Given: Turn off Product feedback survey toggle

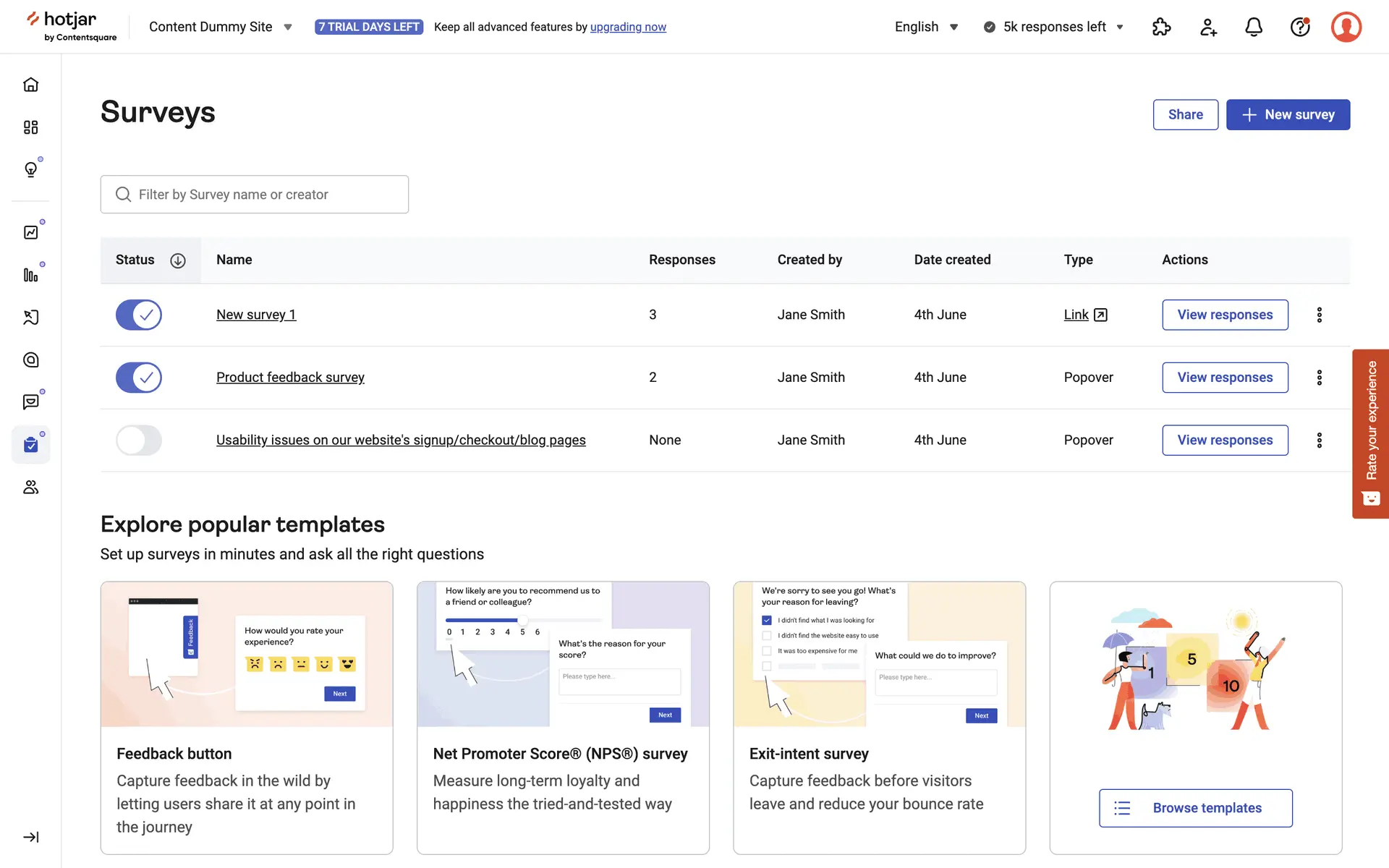Looking at the screenshot, I should pos(139,378).
